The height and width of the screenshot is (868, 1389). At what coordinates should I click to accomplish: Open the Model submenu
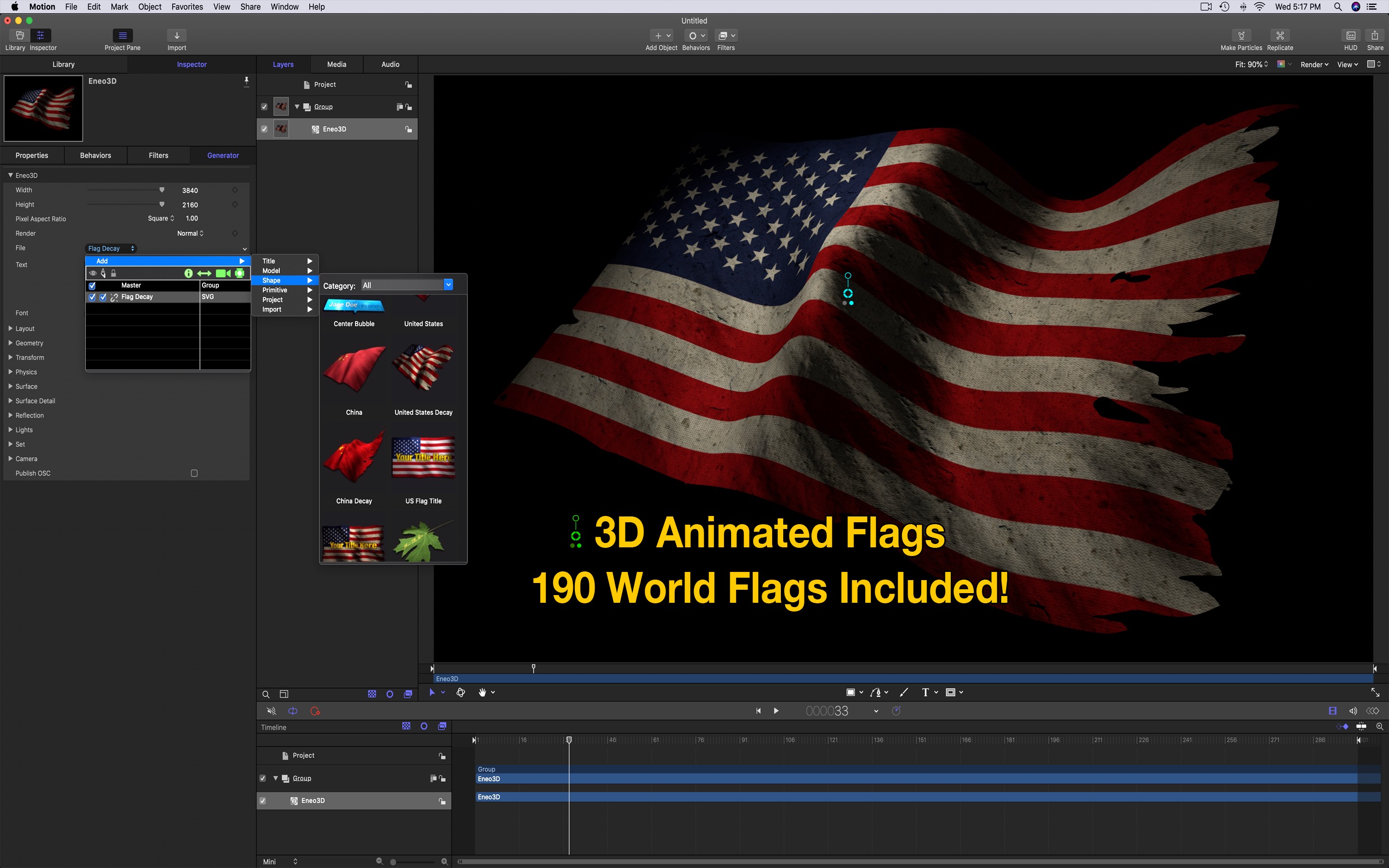tap(285, 271)
